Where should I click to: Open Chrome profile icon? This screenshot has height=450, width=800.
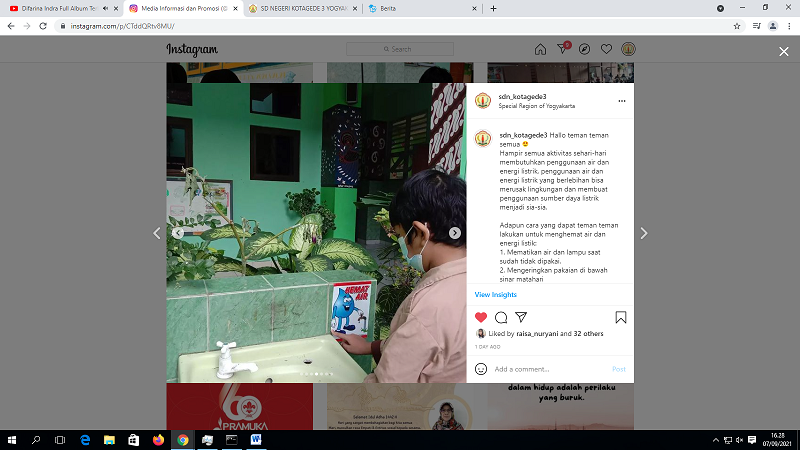773,26
